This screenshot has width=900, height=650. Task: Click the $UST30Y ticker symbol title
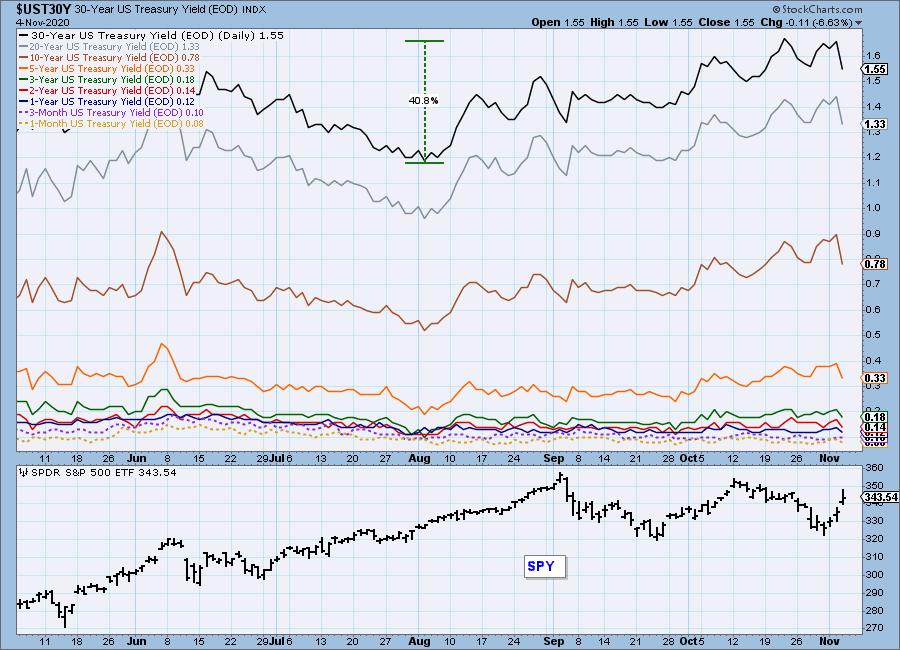point(44,9)
